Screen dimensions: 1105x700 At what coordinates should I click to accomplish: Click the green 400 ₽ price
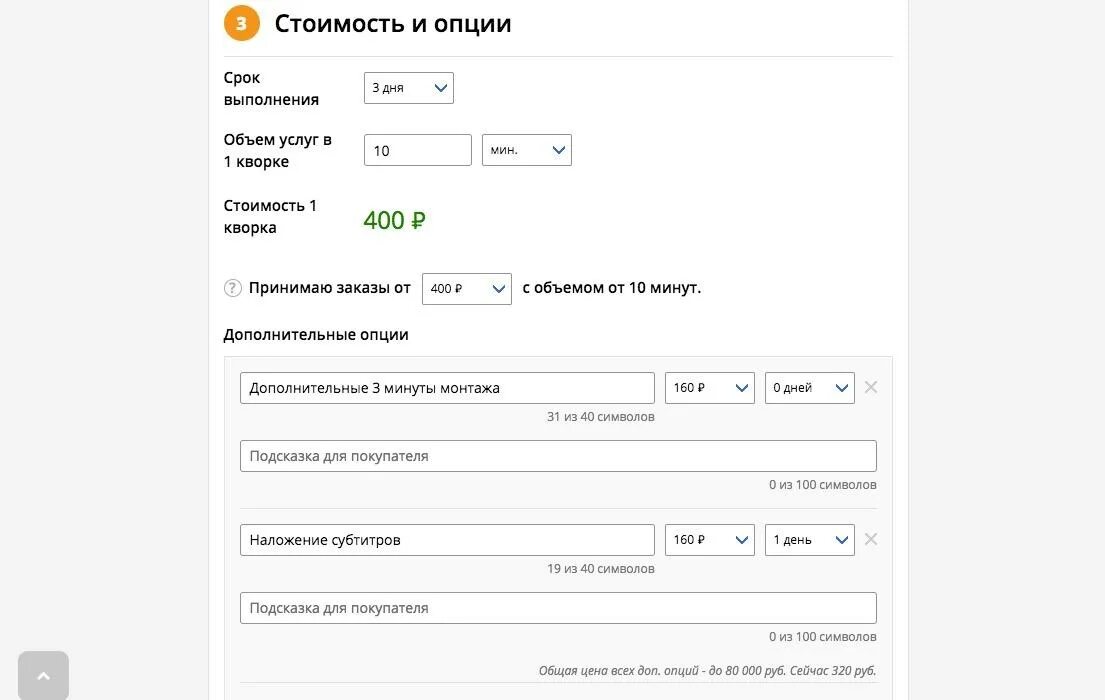coord(394,220)
